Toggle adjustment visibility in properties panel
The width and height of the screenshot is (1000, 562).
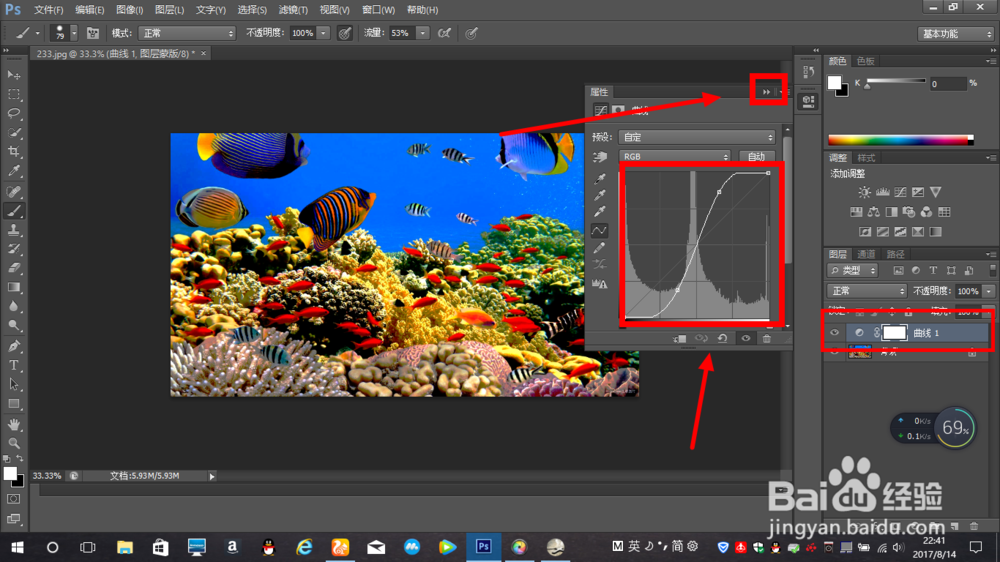[746, 339]
